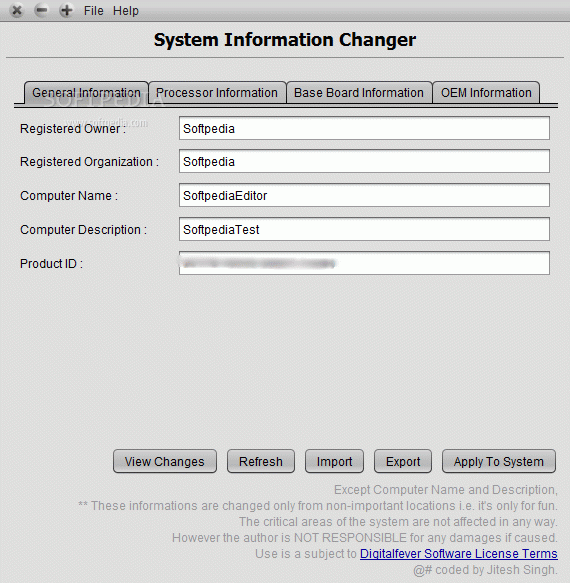
Task: Refresh the system information
Action: [261, 461]
